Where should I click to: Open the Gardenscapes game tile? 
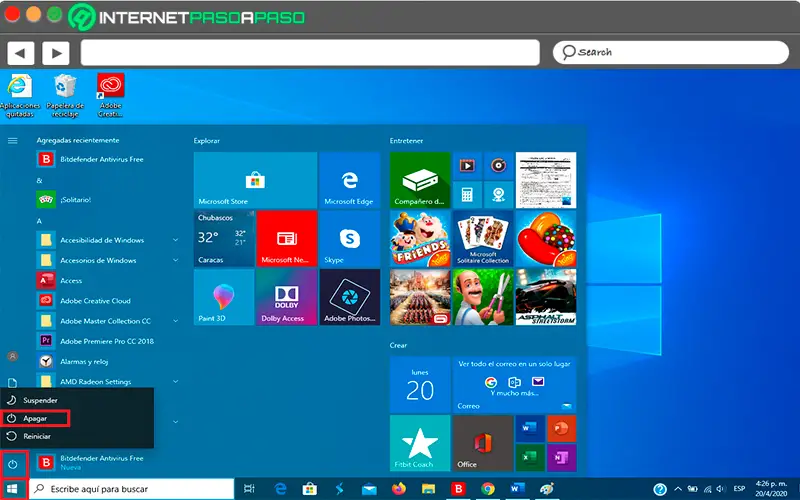(483, 297)
